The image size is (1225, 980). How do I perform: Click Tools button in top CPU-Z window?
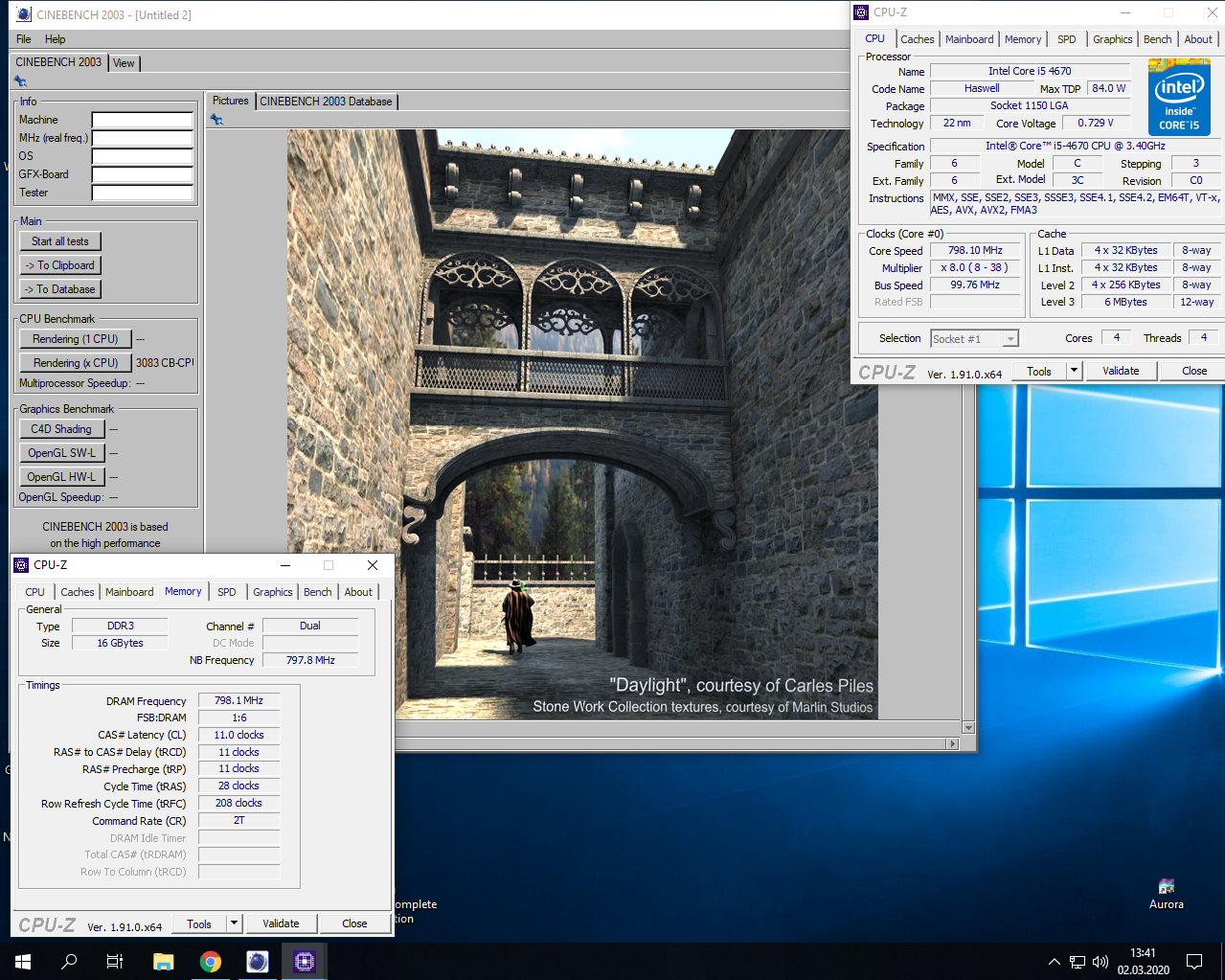coord(1039,372)
